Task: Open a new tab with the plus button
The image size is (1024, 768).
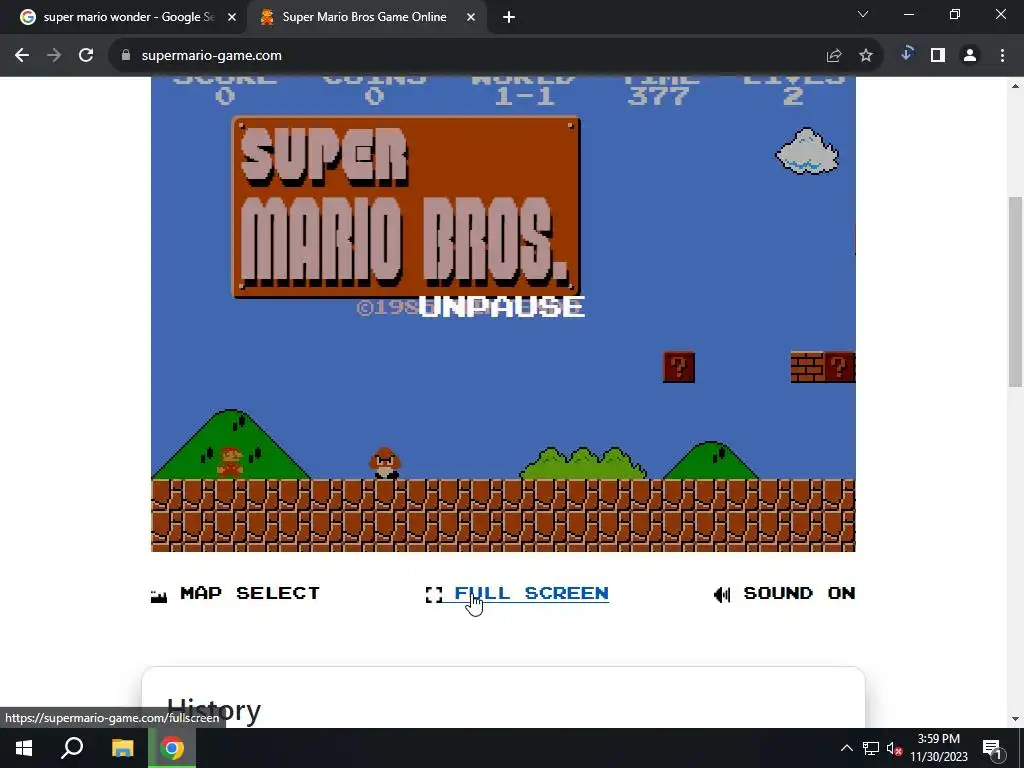Action: coord(509,18)
